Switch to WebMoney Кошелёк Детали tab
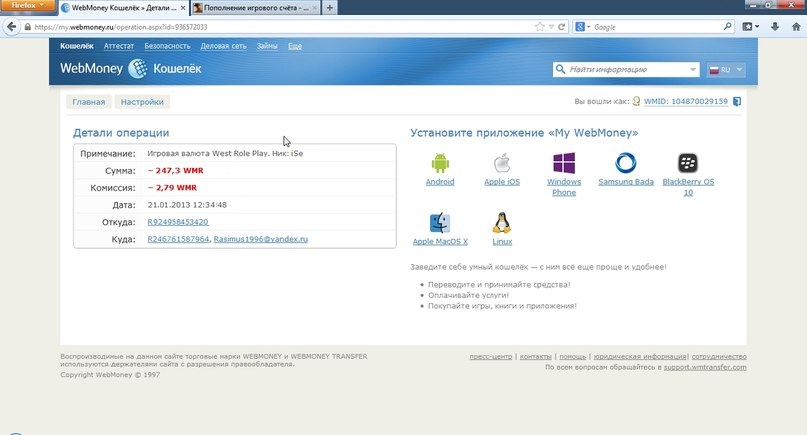 click(122, 8)
